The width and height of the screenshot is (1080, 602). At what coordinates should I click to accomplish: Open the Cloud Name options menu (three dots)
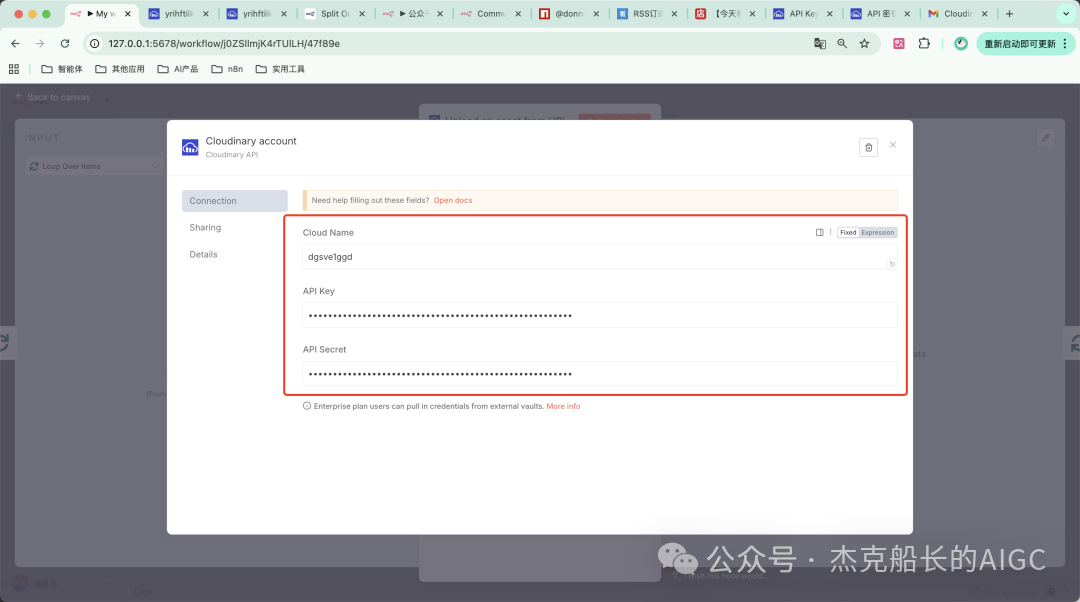[x=830, y=232]
